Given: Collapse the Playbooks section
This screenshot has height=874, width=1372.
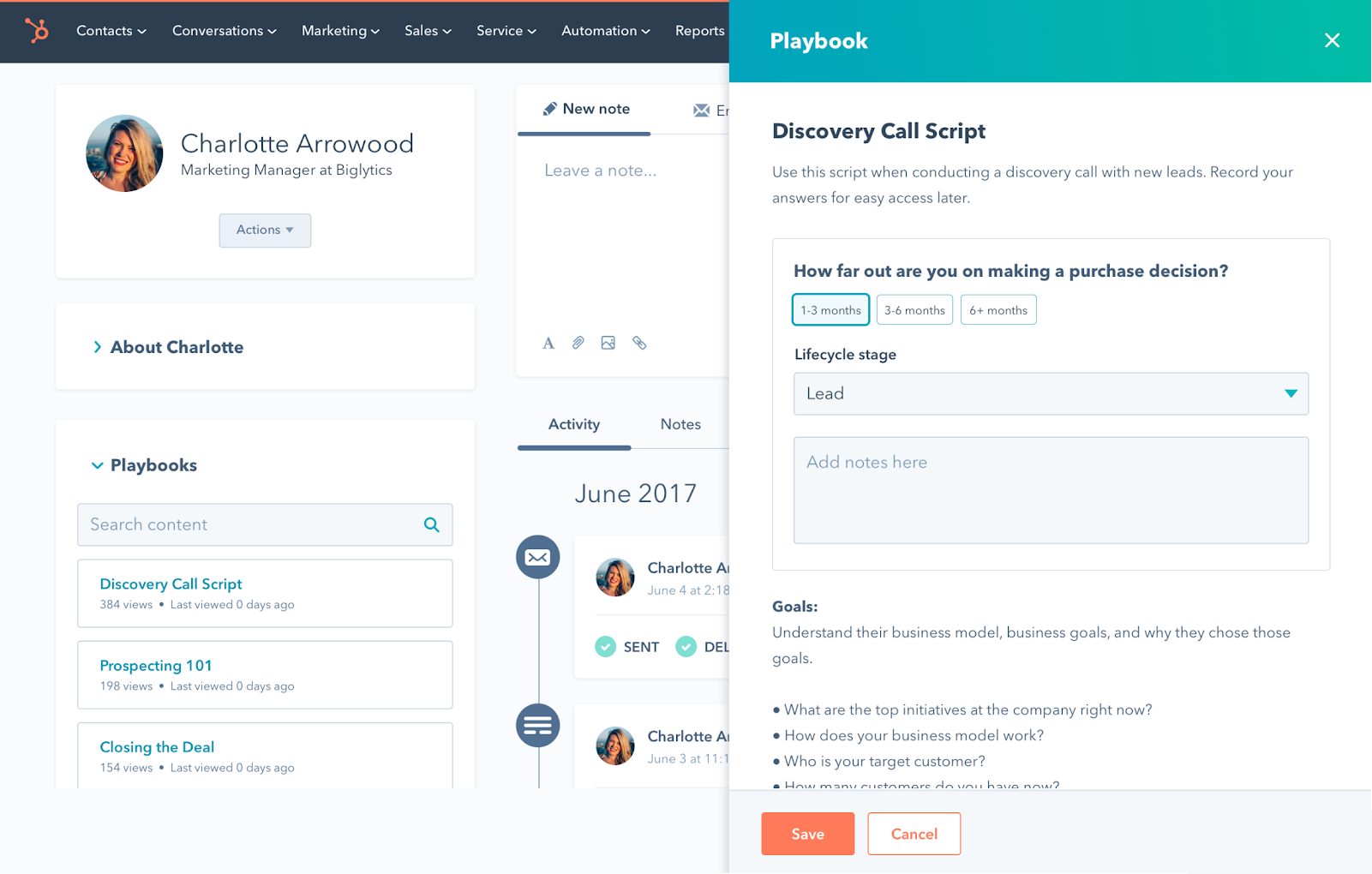Looking at the screenshot, I should coord(144,465).
